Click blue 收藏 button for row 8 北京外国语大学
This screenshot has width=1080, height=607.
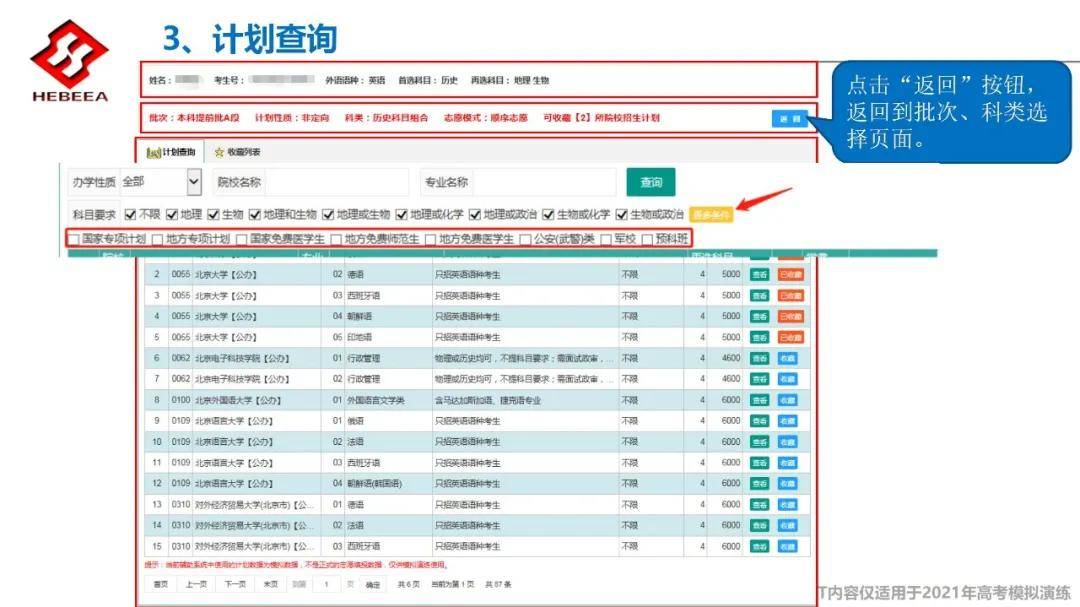[x=787, y=400]
